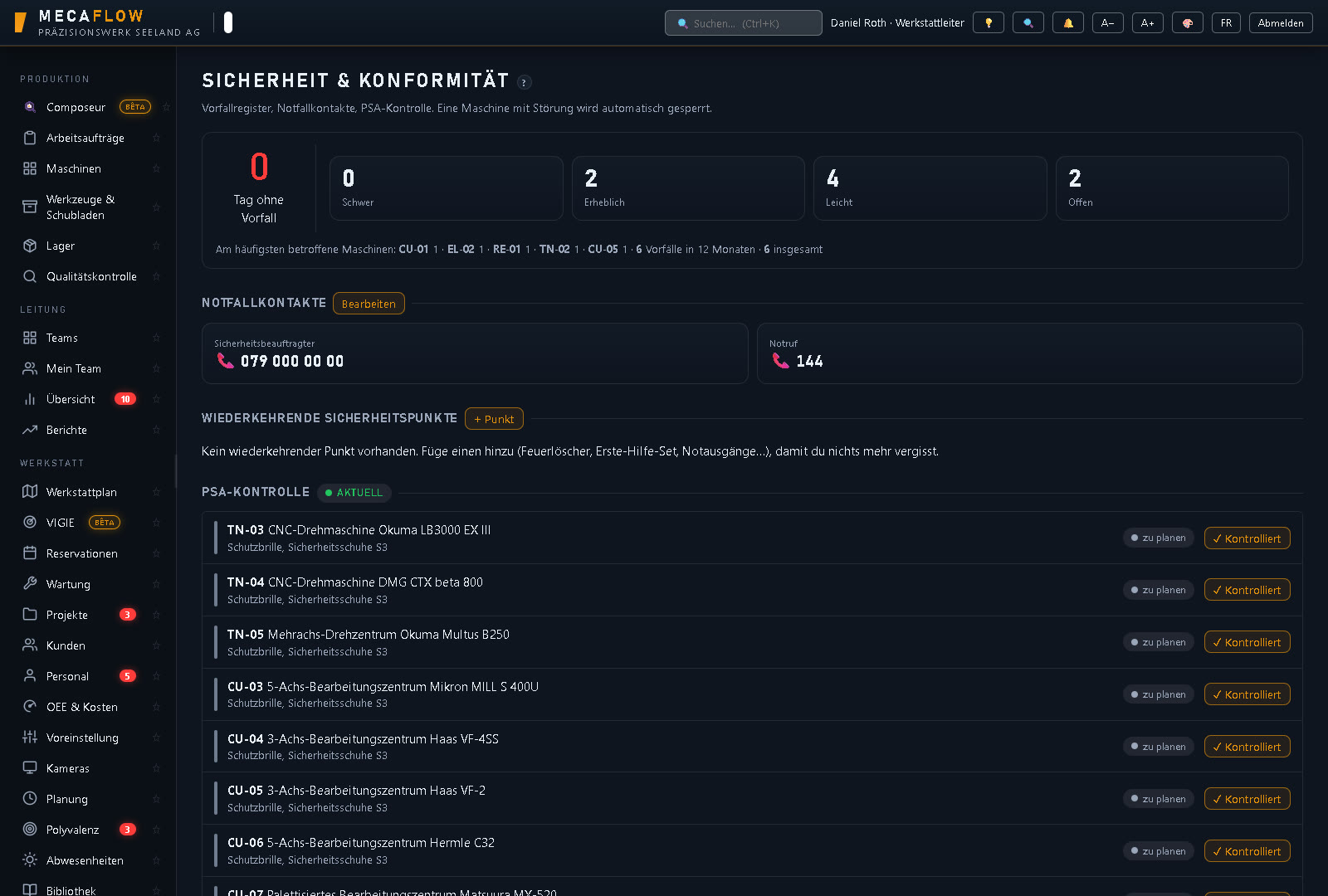Click Bearbeiten next to Notfallkontakte
This screenshot has width=1328, height=896.
(369, 304)
